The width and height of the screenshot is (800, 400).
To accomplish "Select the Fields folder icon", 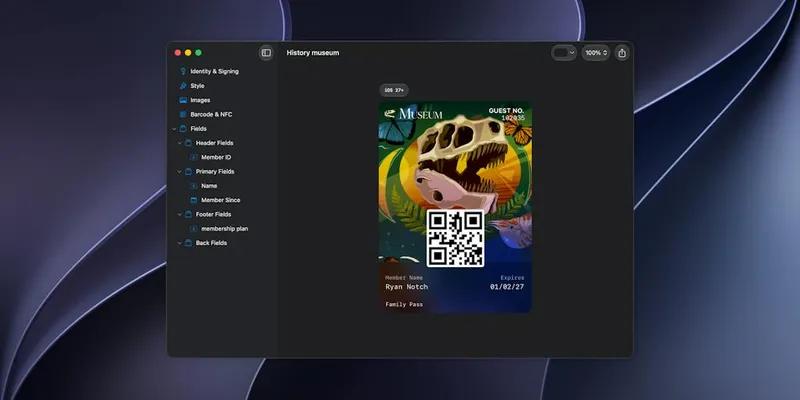I will click(183, 129).
